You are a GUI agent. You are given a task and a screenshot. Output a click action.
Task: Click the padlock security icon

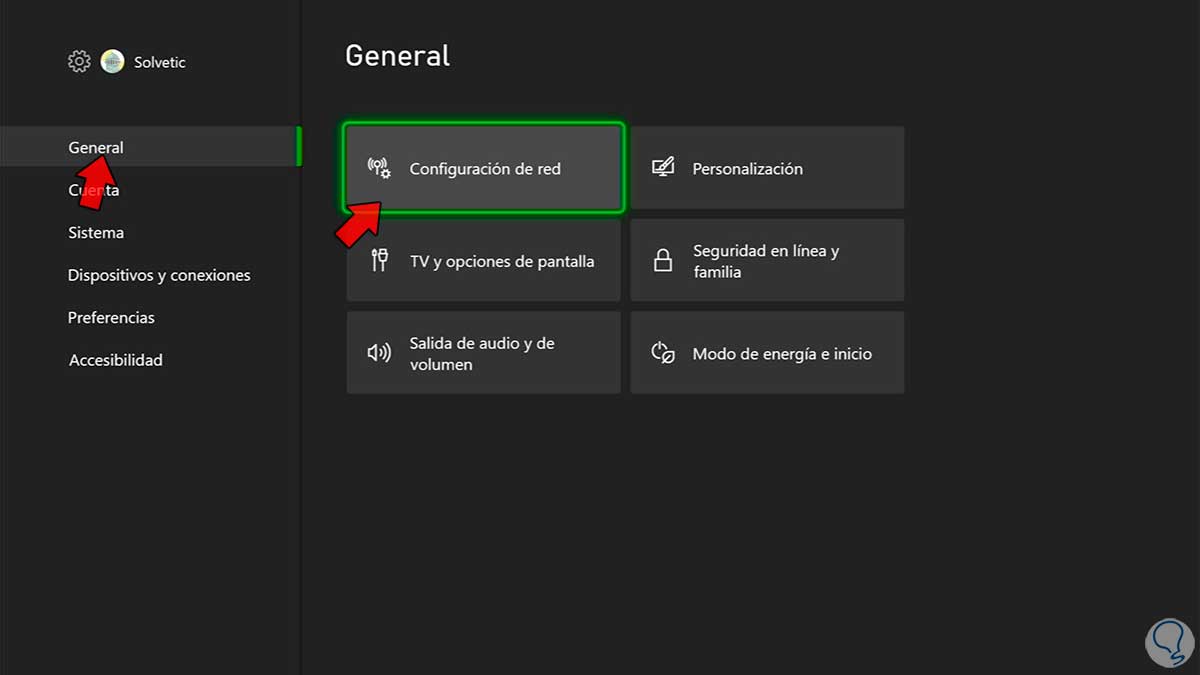662,261
